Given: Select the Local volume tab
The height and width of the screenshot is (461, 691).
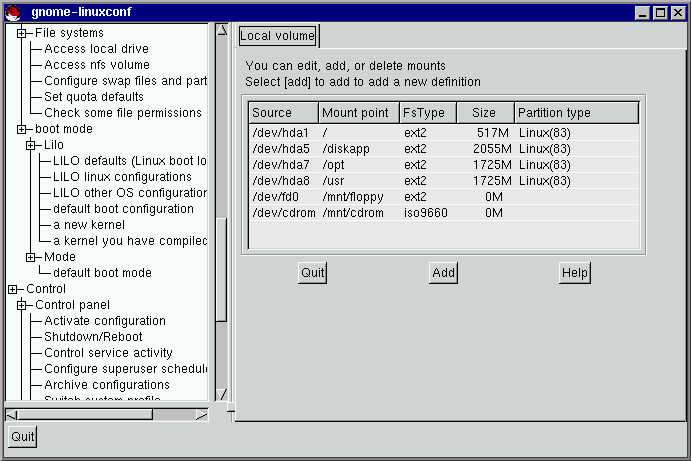Looking at the screenshot, I should (277, 36).
